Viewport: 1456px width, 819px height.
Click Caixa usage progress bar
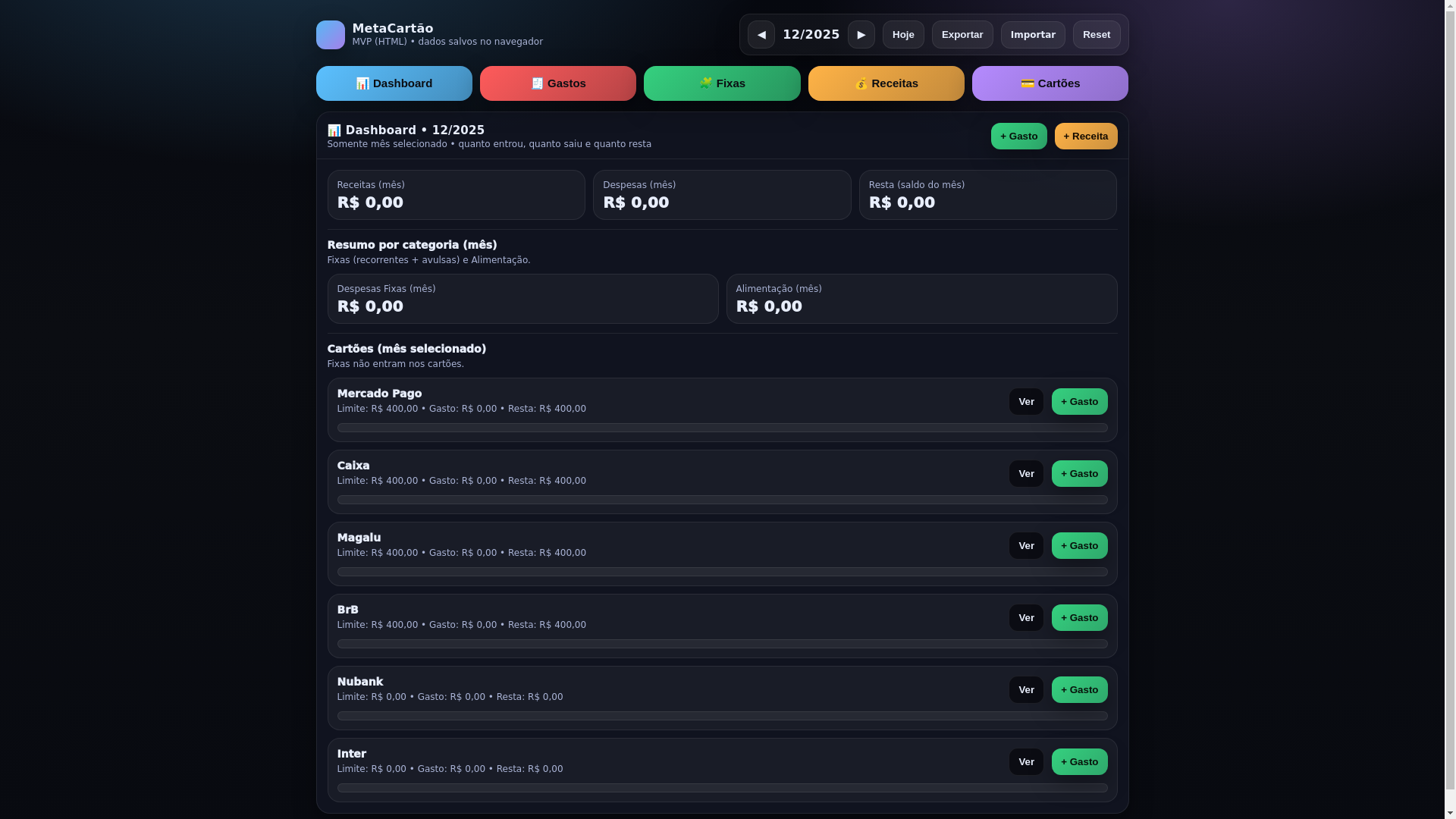722,500
